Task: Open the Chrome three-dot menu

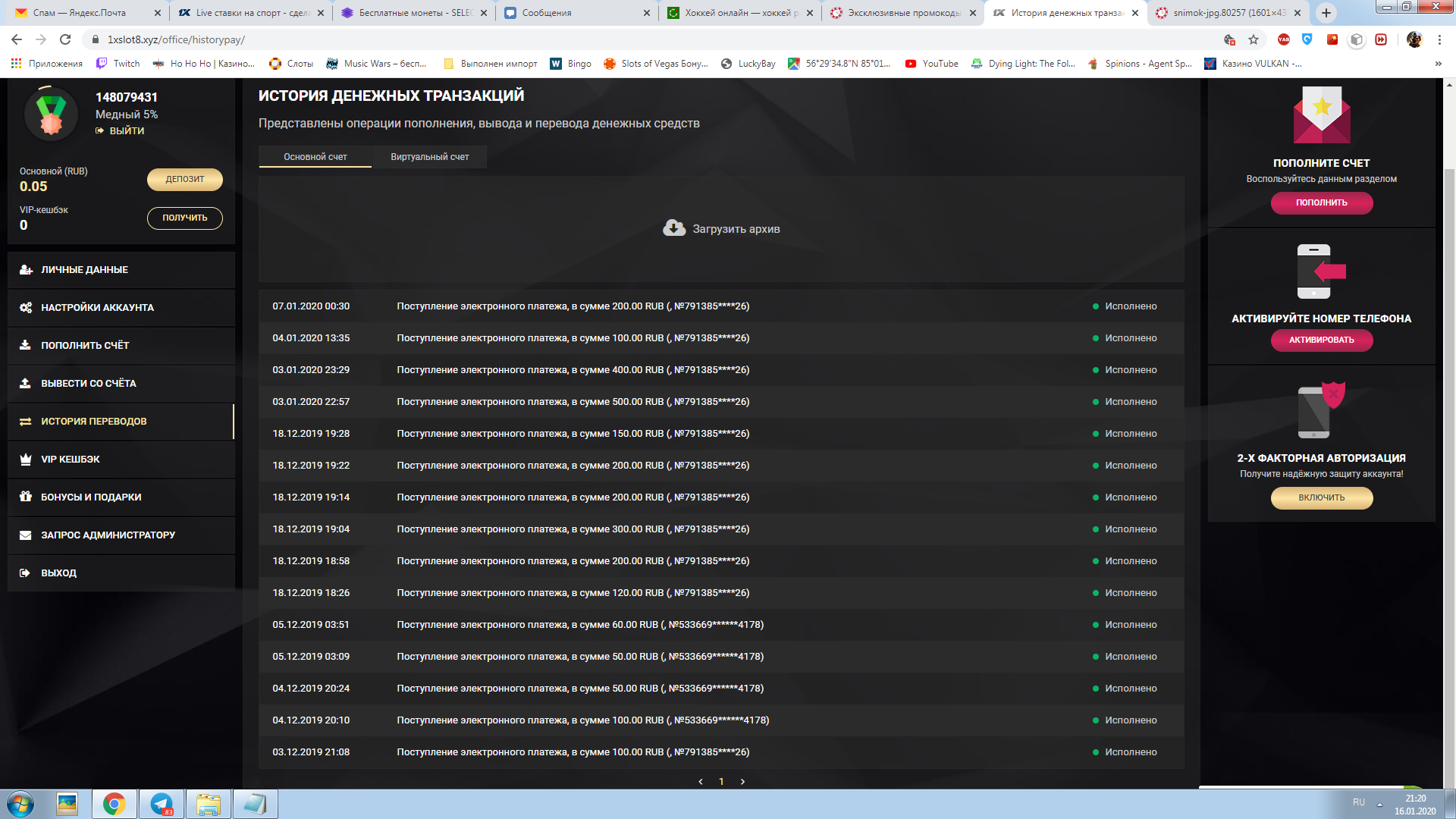Action: click(1439, 39)
